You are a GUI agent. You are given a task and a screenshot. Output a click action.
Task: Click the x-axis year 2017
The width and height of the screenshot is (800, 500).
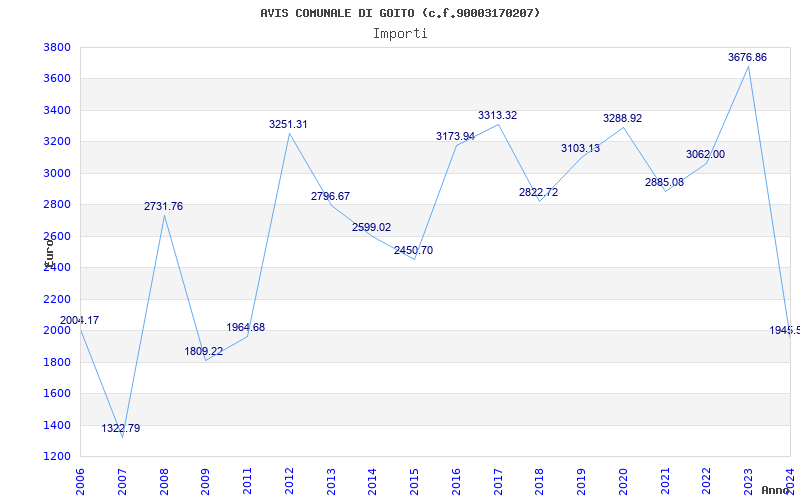pos(498,482)
